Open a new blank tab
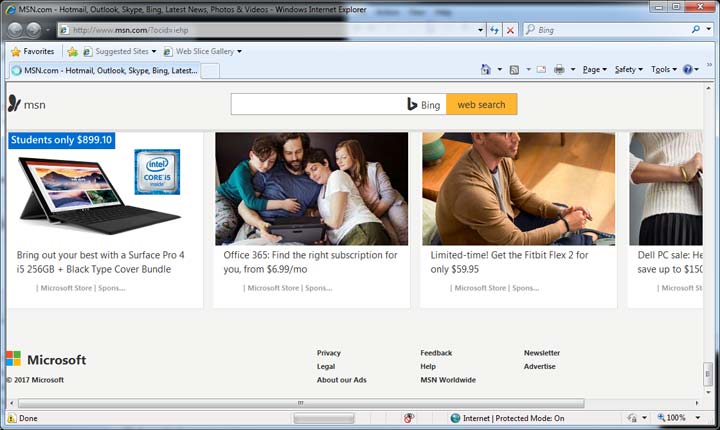The width and height of the screenshot is (720, 430). [x=210, y=71]
